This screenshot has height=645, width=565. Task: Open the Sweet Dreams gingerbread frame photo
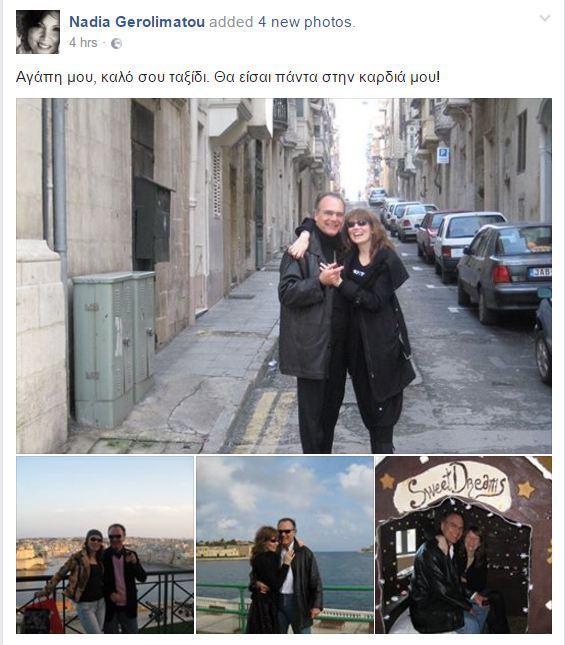(463, 545)
